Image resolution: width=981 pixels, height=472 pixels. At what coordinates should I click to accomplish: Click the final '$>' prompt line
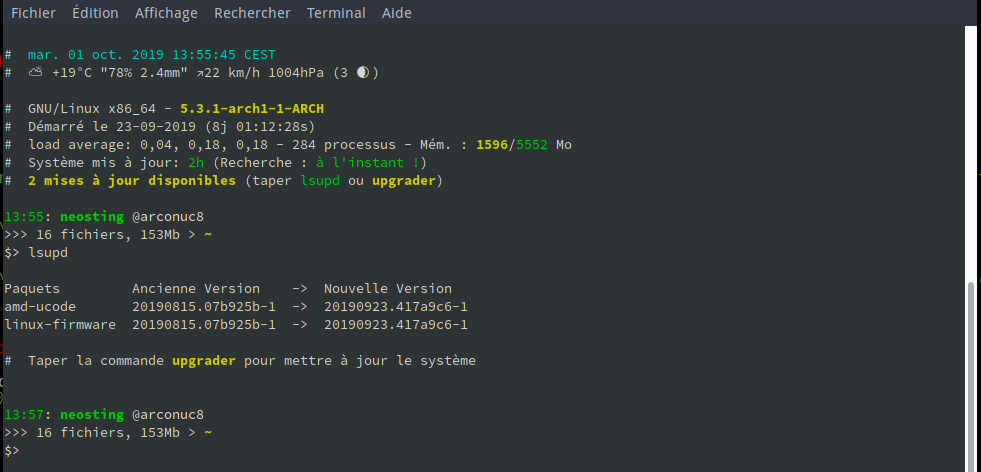(x=12, y=451)
